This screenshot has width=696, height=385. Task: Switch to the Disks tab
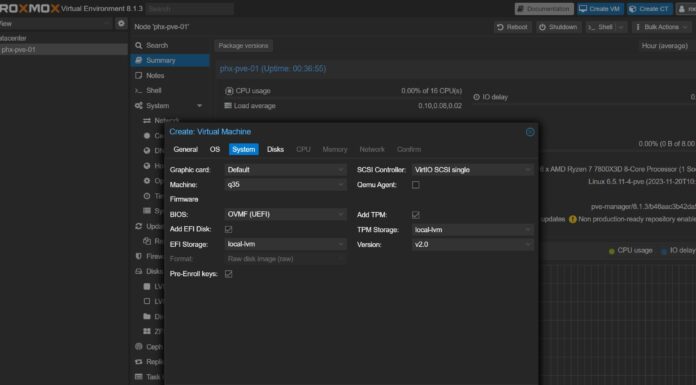coord(275,149)
